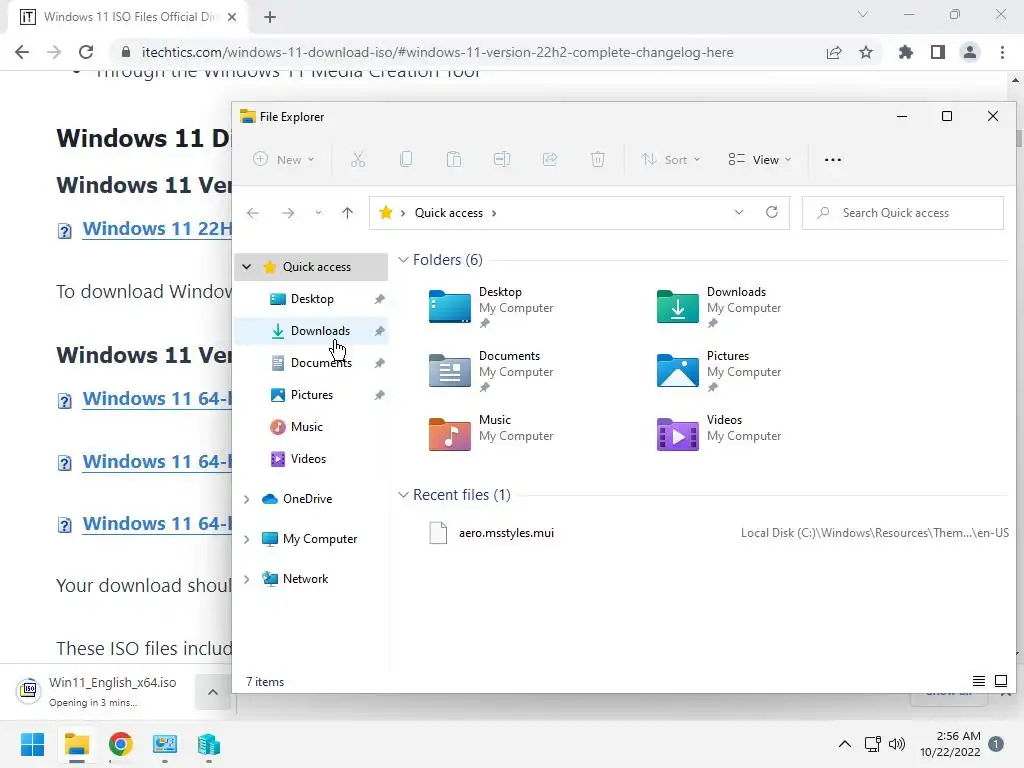The image size is (1024, 768).
Task: Open the Windows Start menu
Action: click(x=32, y=744)
